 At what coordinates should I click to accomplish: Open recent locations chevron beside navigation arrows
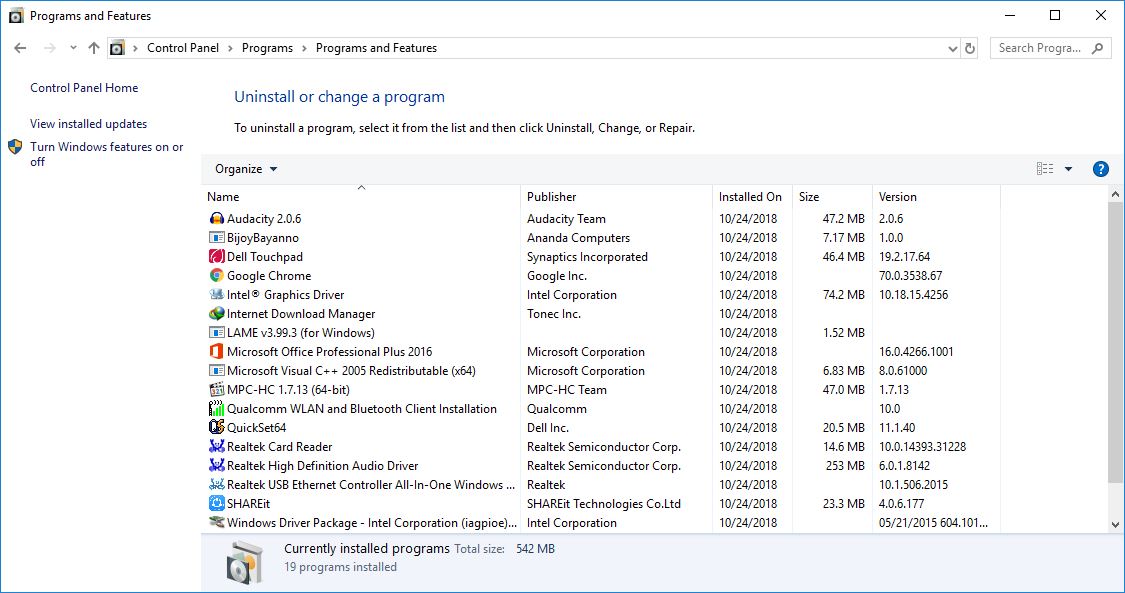tap(72, 47)
